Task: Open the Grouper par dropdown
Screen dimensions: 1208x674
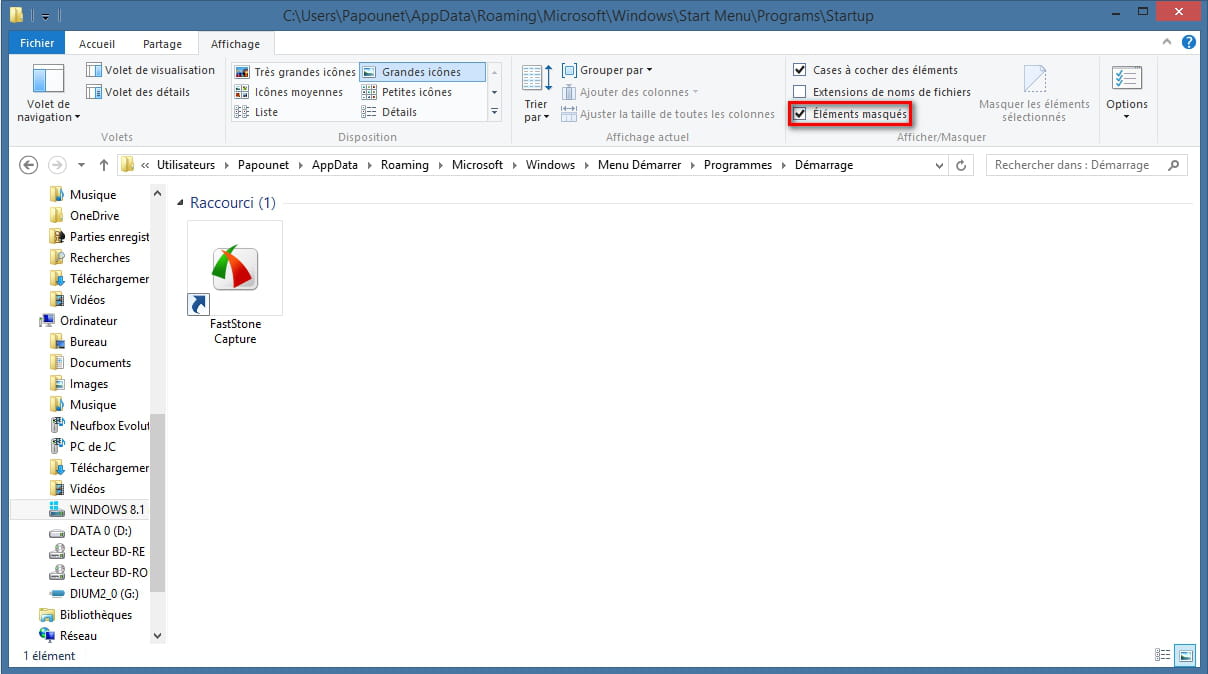Action: [607, 70]
